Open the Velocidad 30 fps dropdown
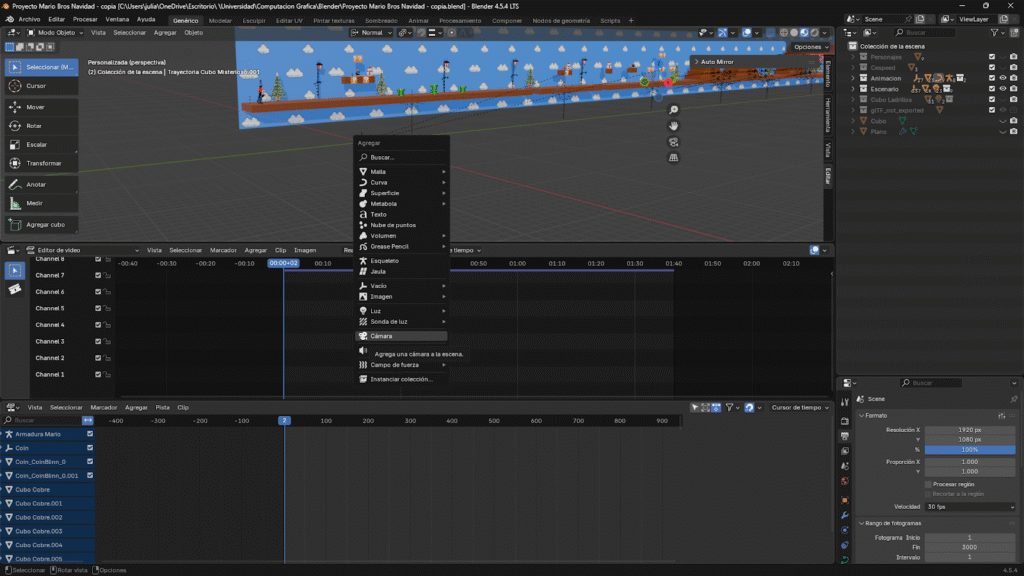This screenshot has width=1024, height=576. coord(970,507)
